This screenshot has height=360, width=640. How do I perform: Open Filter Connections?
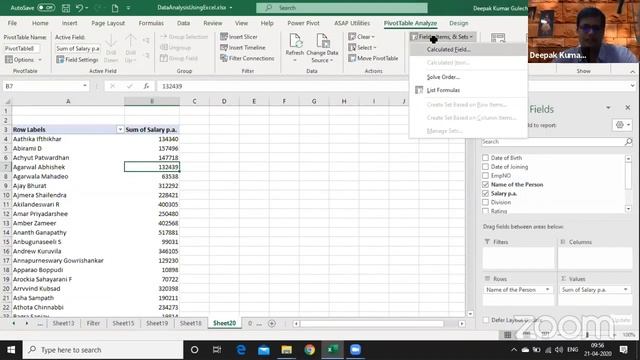(x=247, y=58)
